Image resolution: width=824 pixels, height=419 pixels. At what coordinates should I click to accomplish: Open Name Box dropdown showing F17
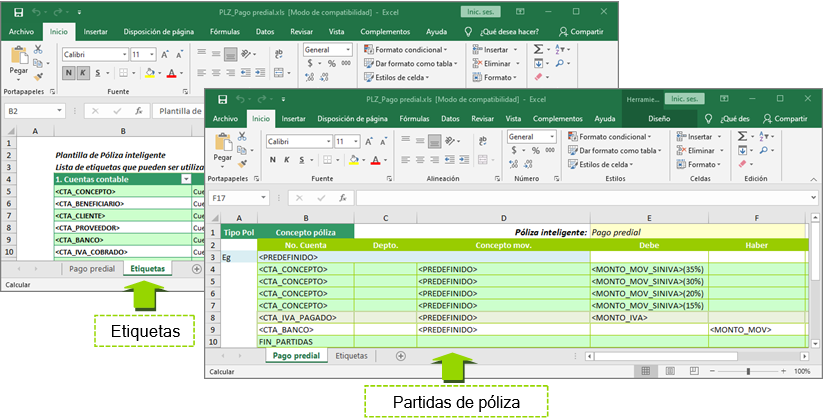(x=264, y=198)
